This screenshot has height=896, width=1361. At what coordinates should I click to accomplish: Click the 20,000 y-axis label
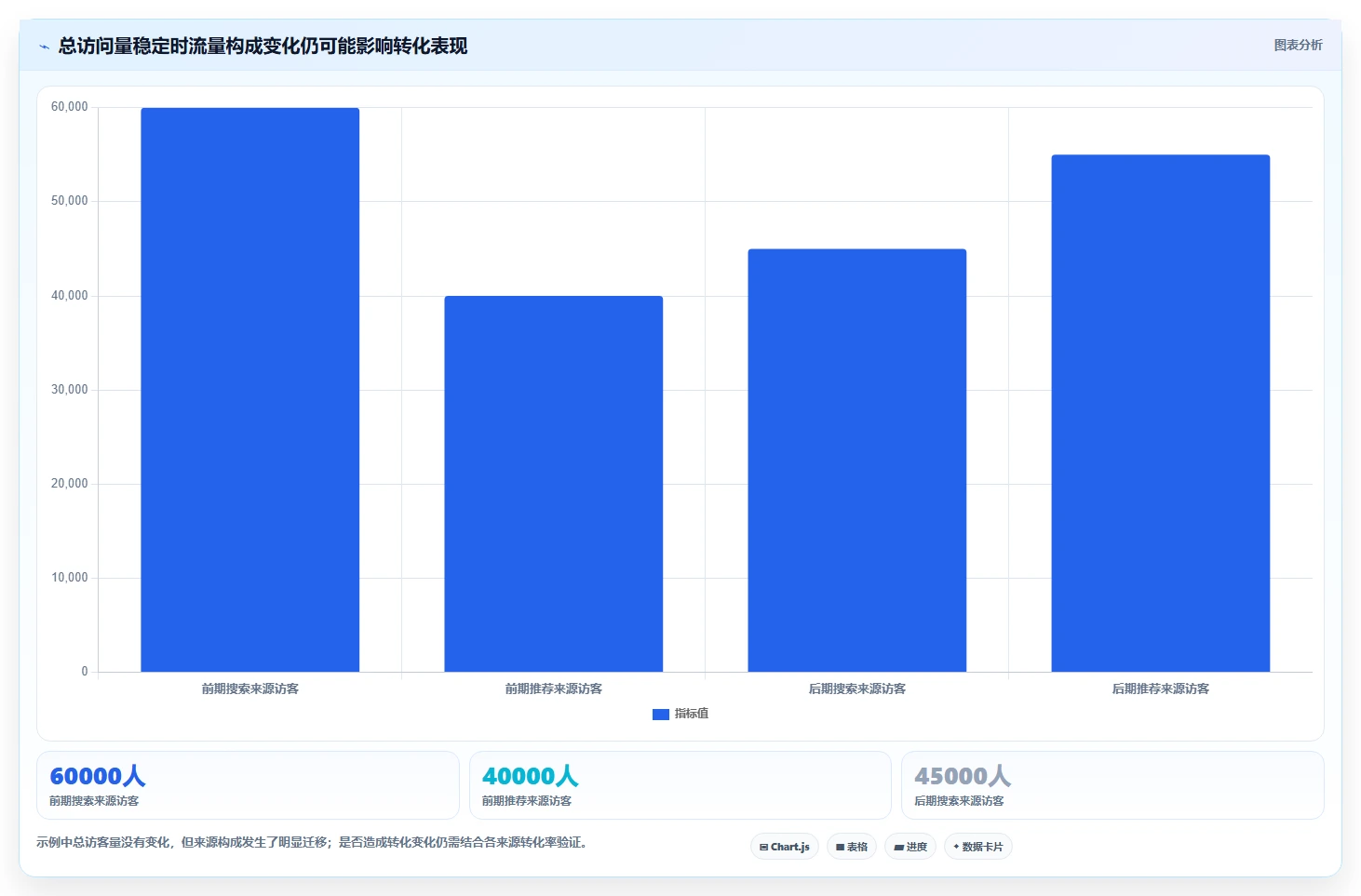pyautogui.click(x=69, y=484)
